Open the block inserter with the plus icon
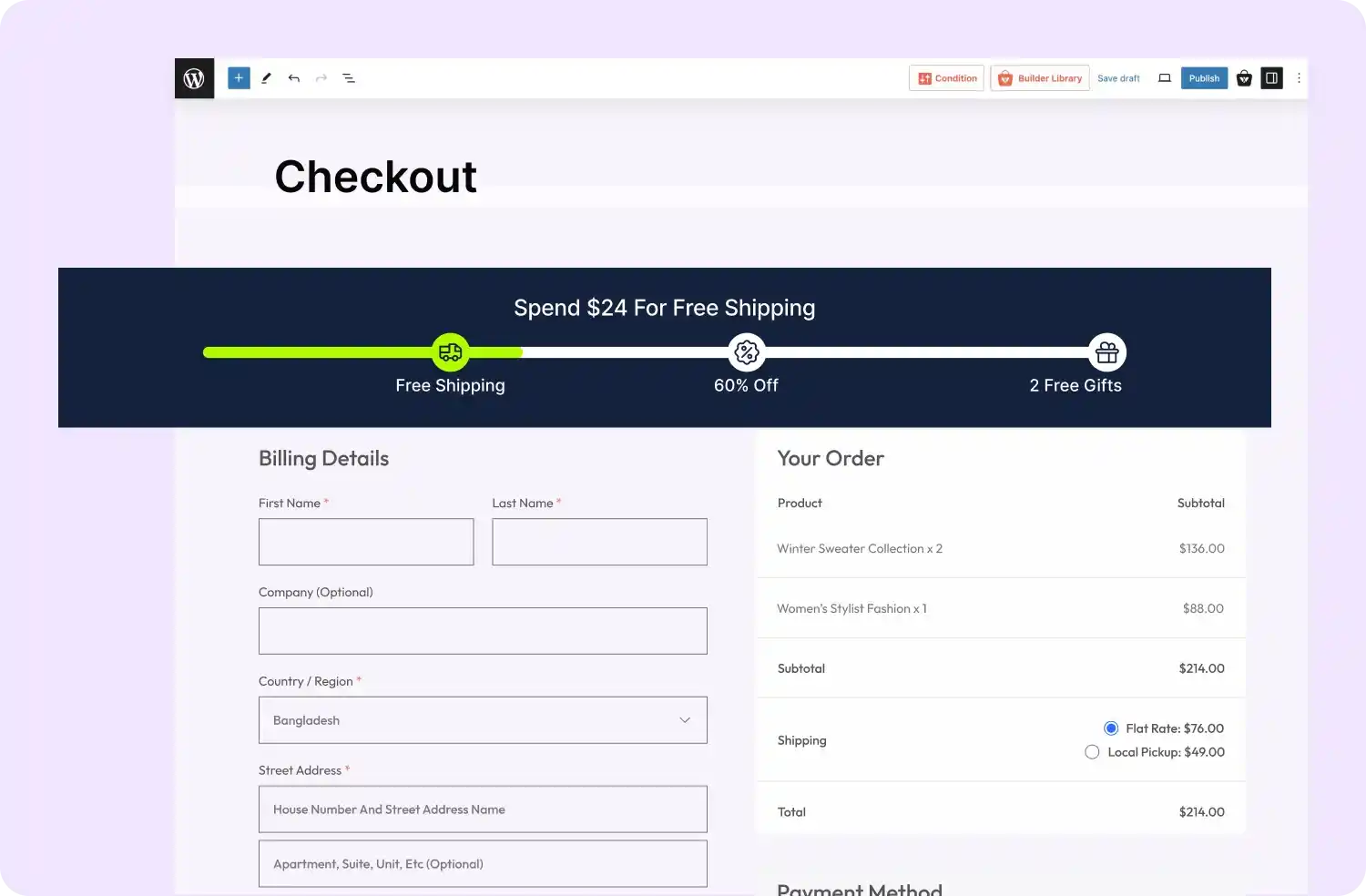Viewport: 1366px width, 896px height. (x=238, y=77)
